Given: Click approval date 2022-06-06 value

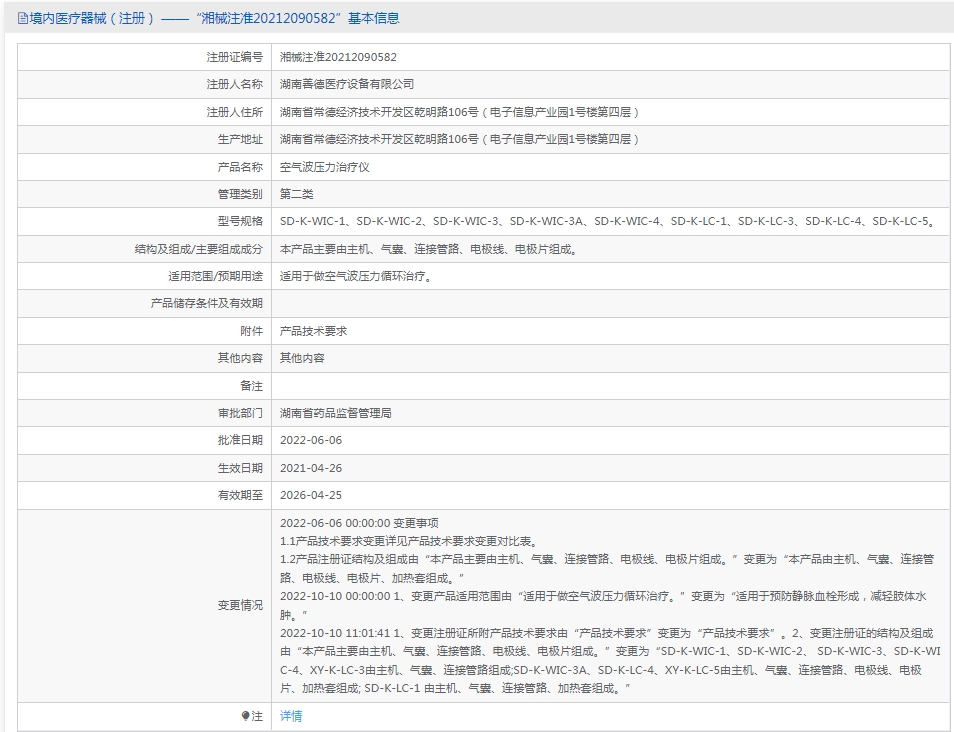Looking at the screenshot, I should pos(310,439).
